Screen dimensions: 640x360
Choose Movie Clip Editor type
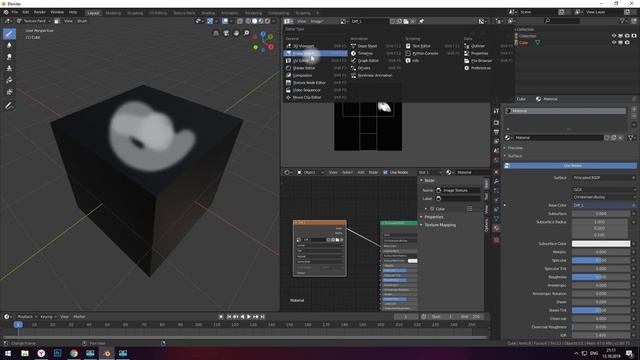click(315, 98)
